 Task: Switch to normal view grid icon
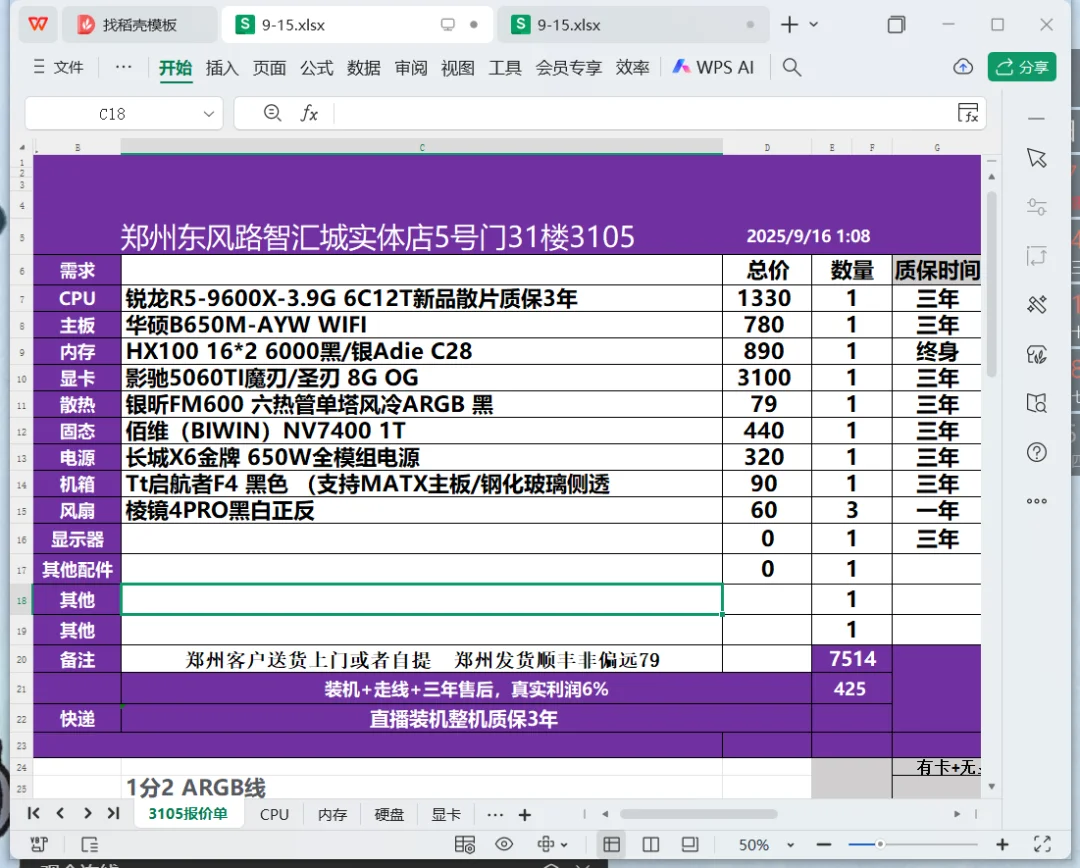coord(611,845)
